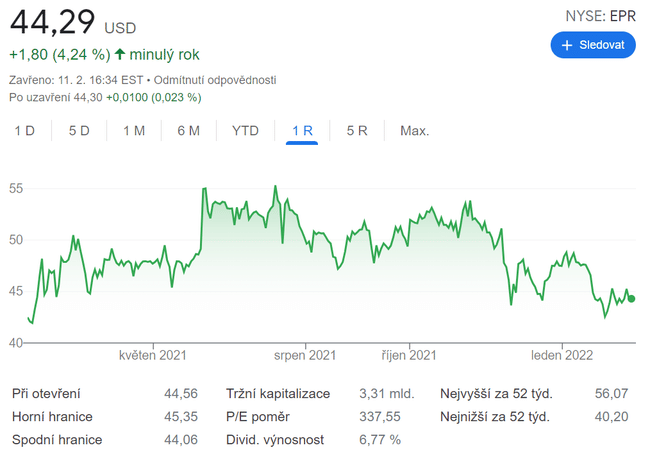Switch to the 5 D range tab
The image size is (650, 452).
pos(79,131)
